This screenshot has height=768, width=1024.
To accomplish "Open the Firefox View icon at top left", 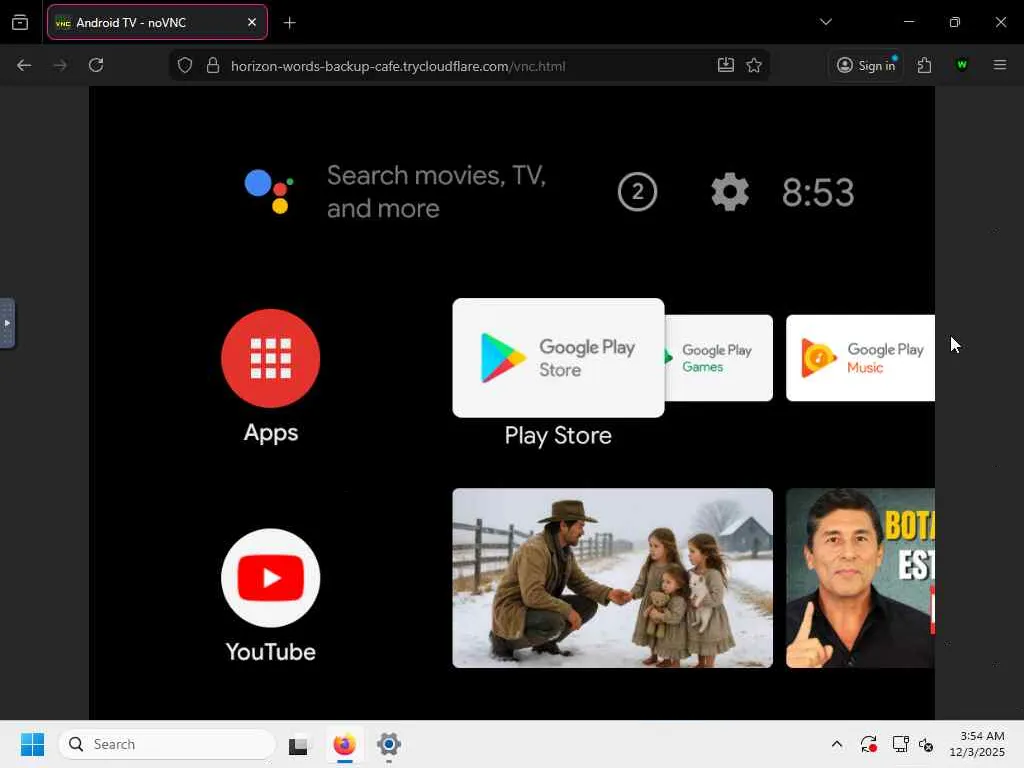I will point(20,22).
